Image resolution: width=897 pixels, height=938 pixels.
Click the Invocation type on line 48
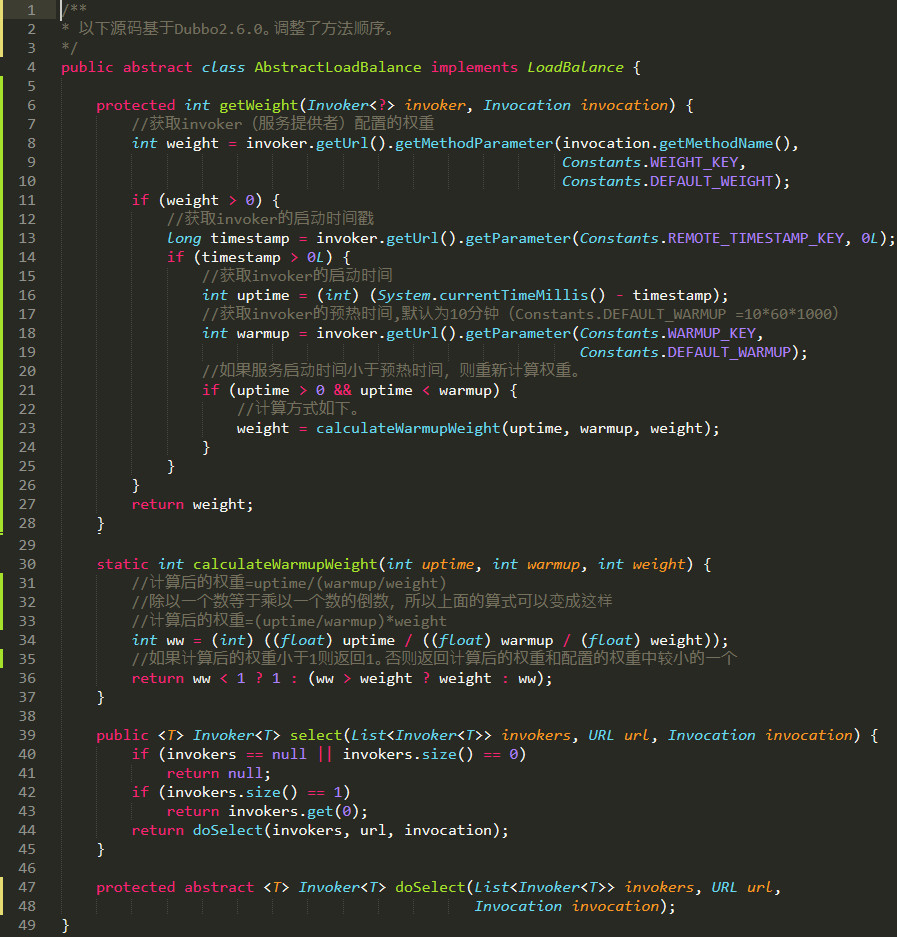tap(518, 906)
